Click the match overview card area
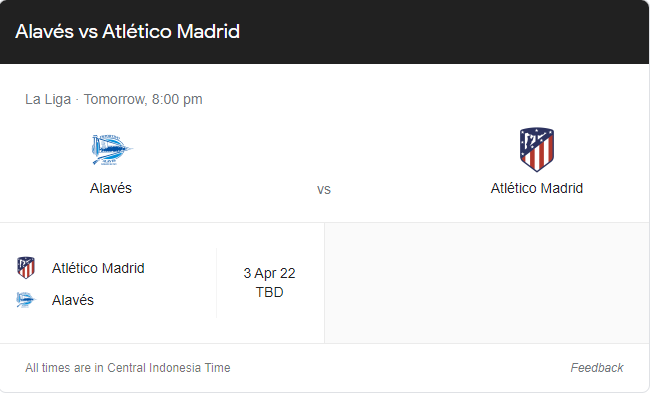The image size is (650, 394). coord(324,143)
